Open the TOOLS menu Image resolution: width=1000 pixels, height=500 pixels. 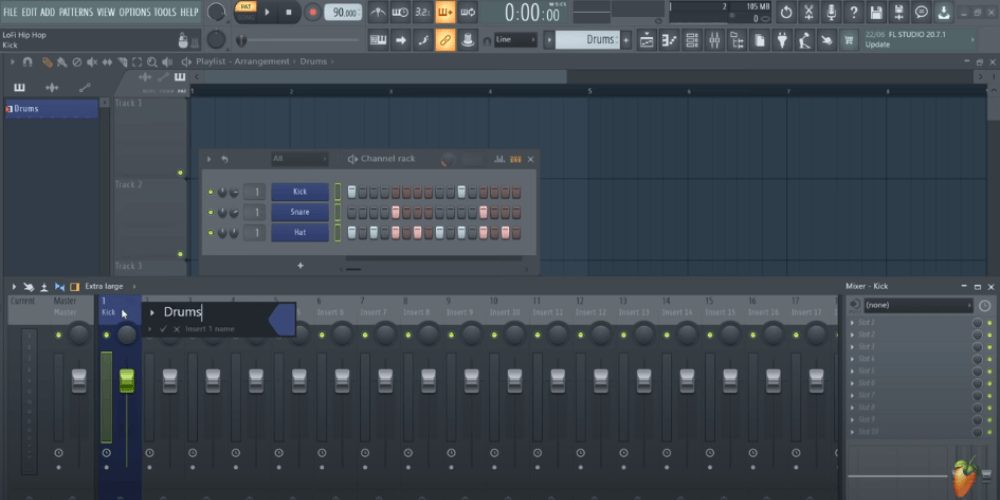pos(165,11)
